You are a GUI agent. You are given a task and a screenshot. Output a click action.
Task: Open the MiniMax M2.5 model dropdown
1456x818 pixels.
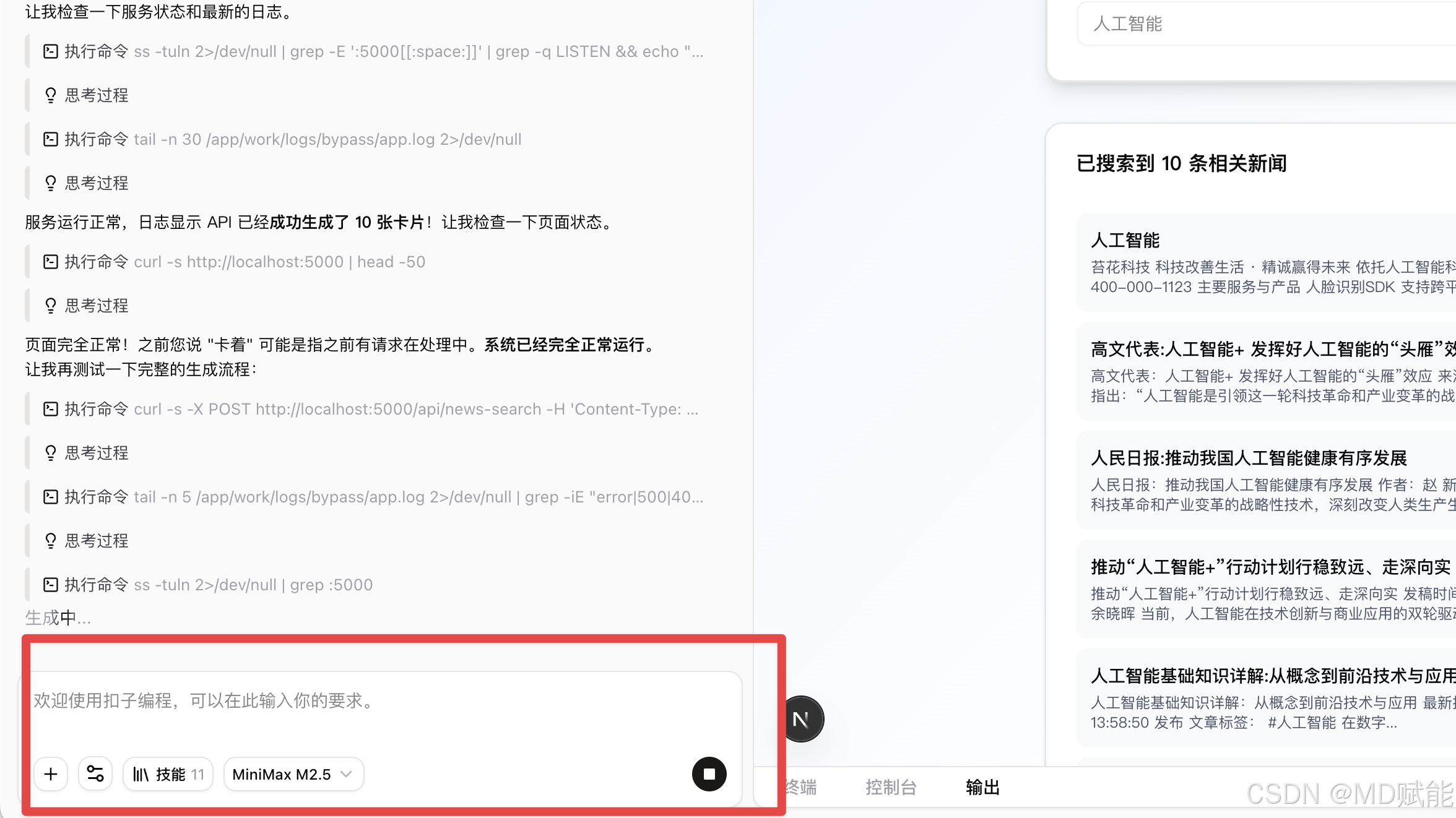(293, 774)
